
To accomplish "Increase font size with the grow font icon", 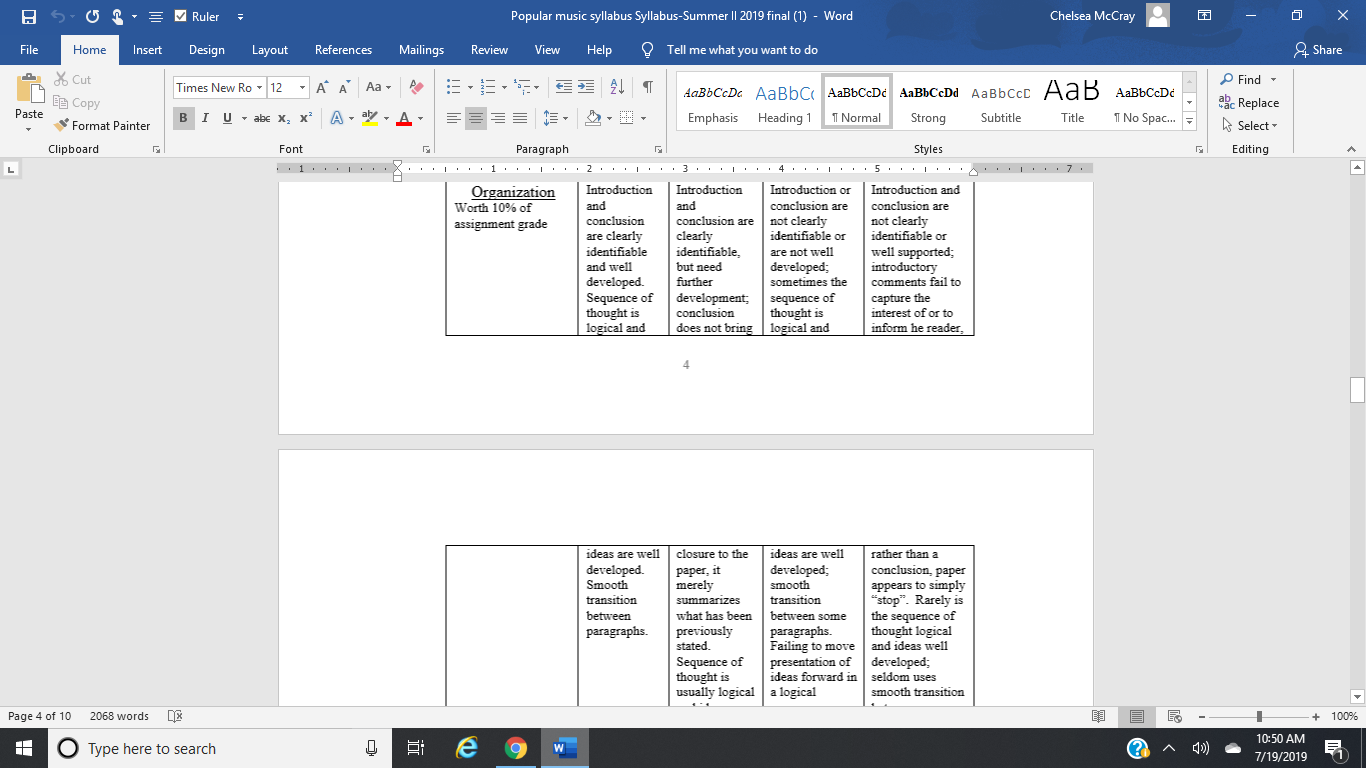I will coord(322,88).
